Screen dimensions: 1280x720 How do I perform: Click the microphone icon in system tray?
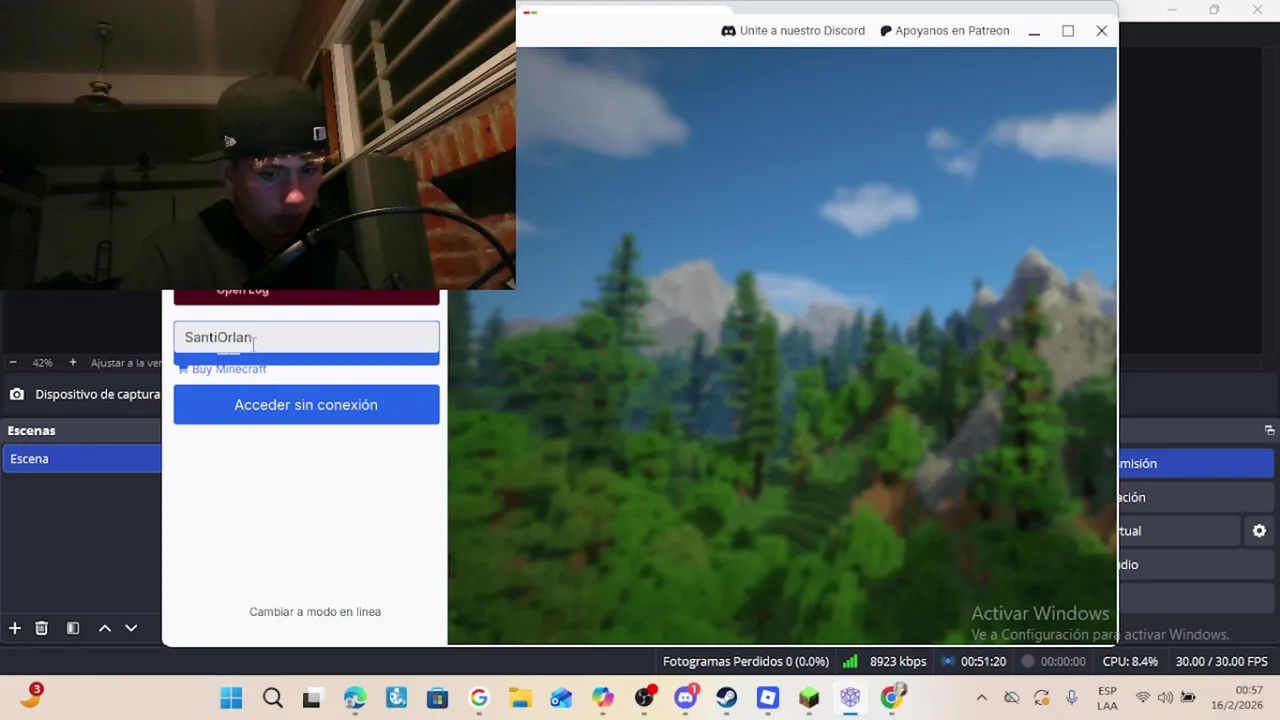(x=1071, y=698)
